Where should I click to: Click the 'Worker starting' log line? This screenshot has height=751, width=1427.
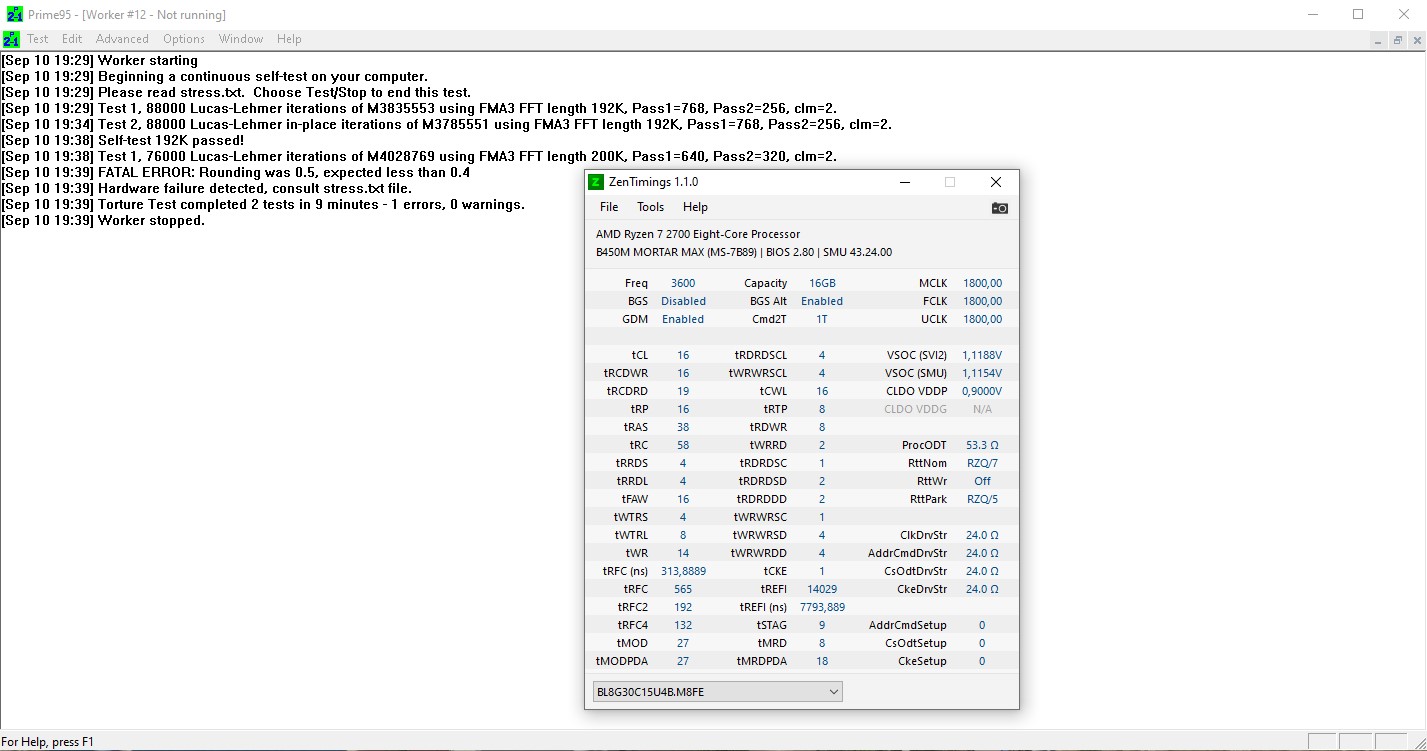click(x=100, y=61)
